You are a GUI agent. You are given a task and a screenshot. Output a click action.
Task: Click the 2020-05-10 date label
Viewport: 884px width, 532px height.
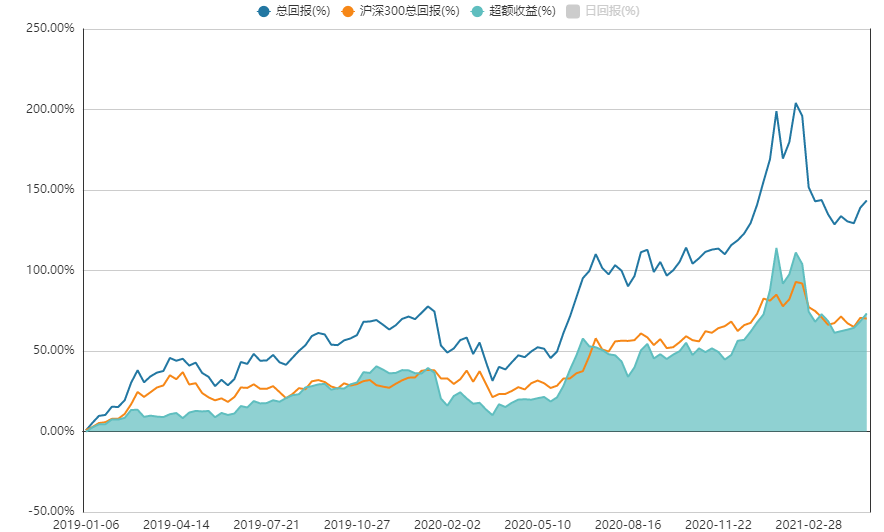point(537,525)
